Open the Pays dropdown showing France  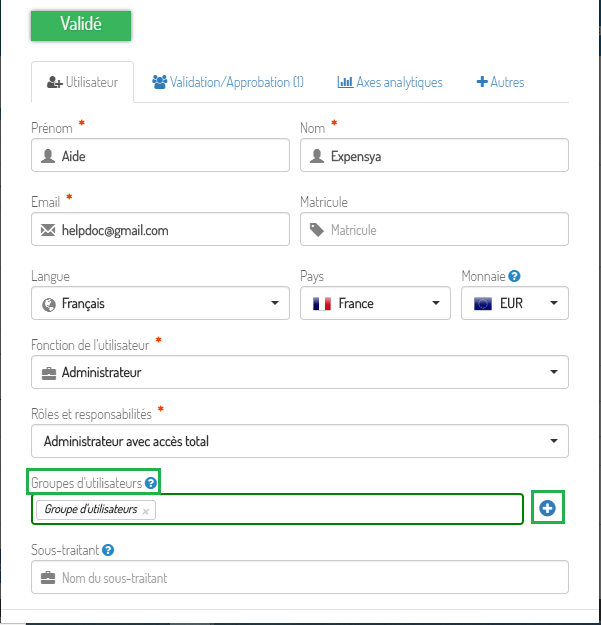click(375, 303)
